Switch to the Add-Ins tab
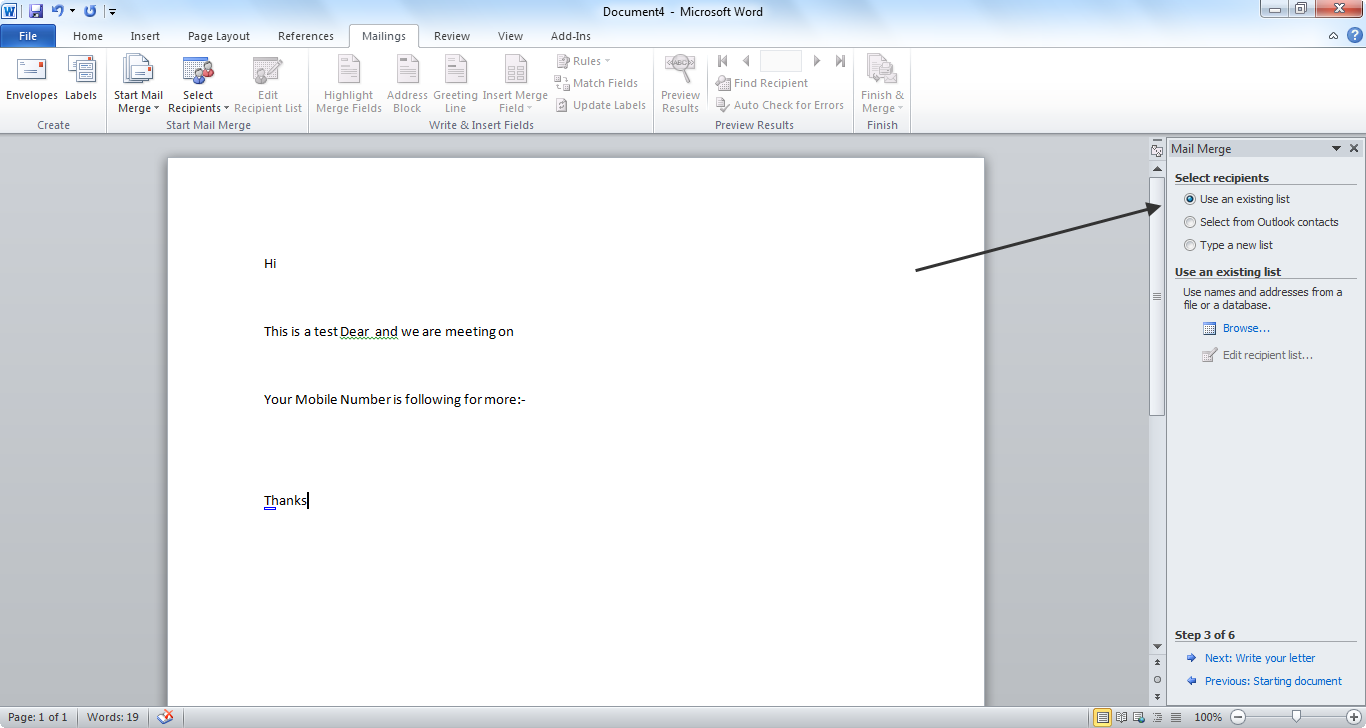Viewport: 1366px width, 728px height. [x=571, y=36]
